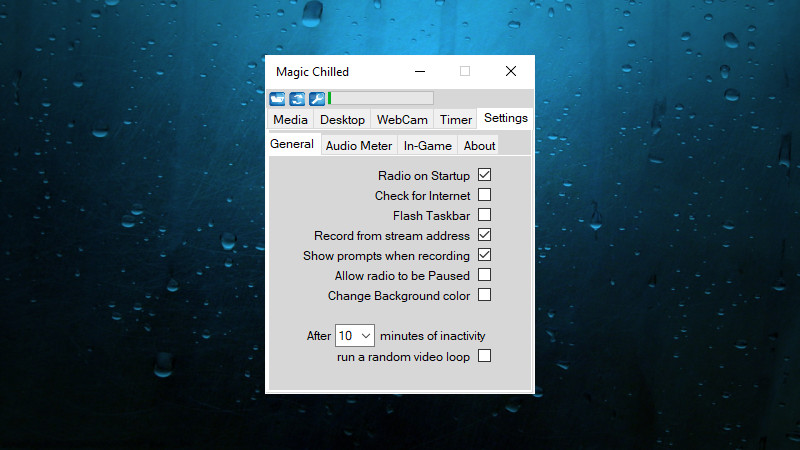Enable Flash Taskbar checkbox

[485, 215]
